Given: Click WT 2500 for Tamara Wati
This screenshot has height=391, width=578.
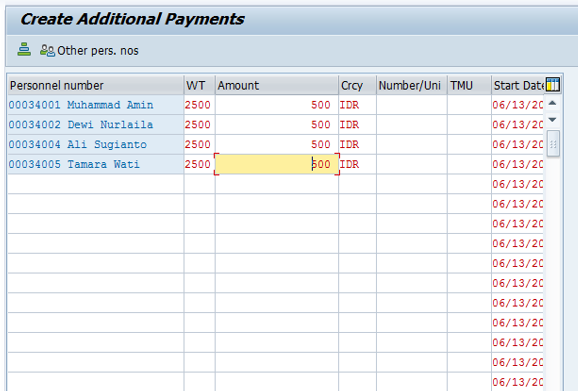Looking at the screenshot, I should click(199, 164).
